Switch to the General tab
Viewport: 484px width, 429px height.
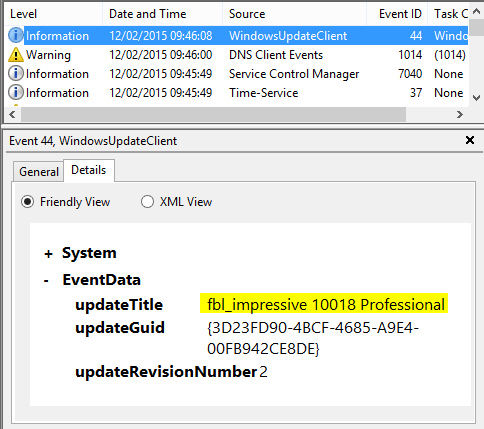point(39,172)
